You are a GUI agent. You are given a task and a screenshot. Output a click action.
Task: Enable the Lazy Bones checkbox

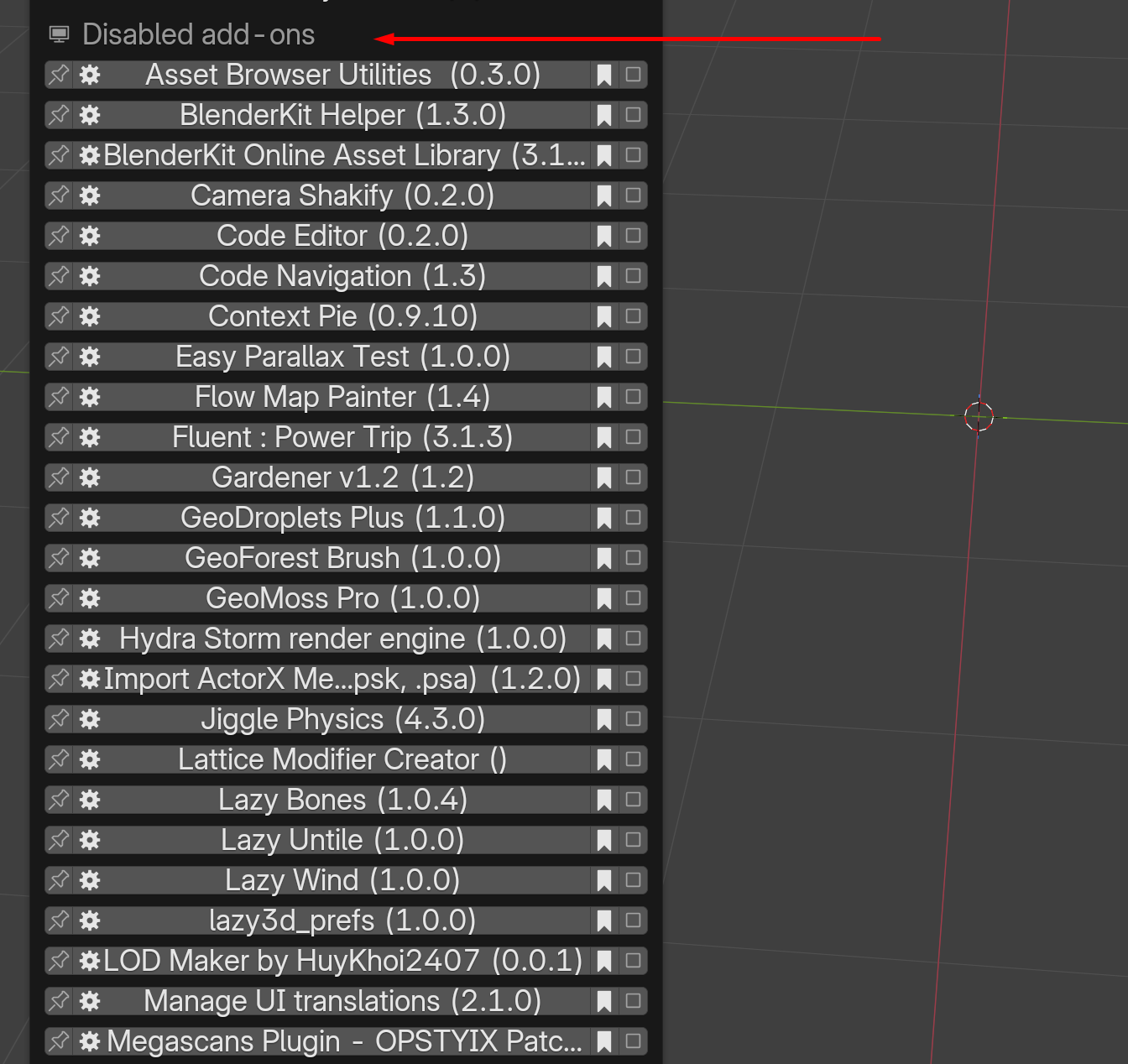pyautogui.click(x=634, y=800)
